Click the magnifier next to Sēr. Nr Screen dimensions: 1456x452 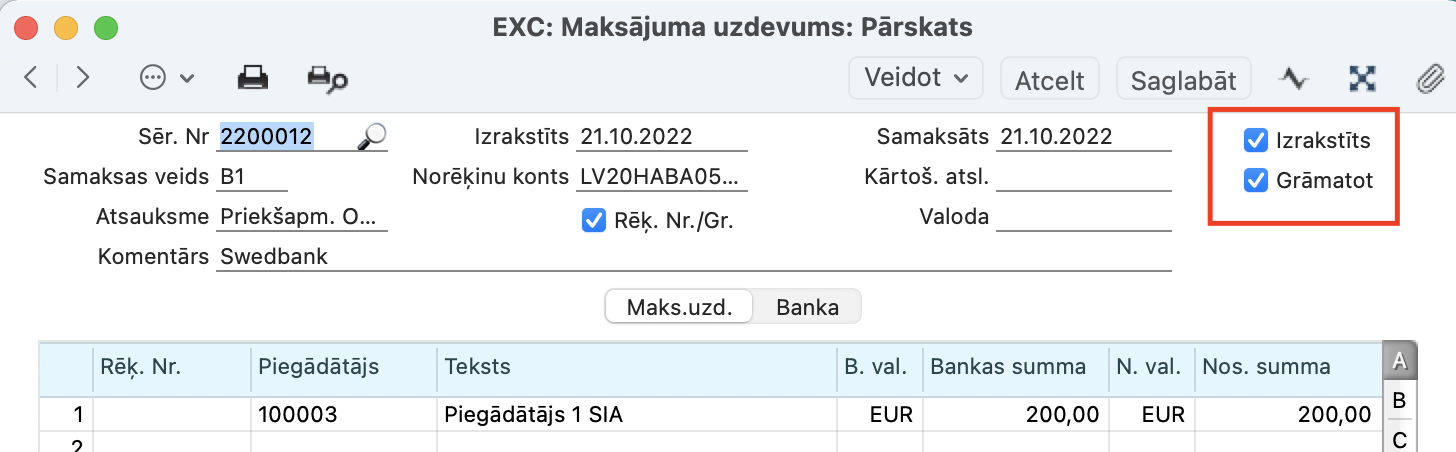(372, 137)
